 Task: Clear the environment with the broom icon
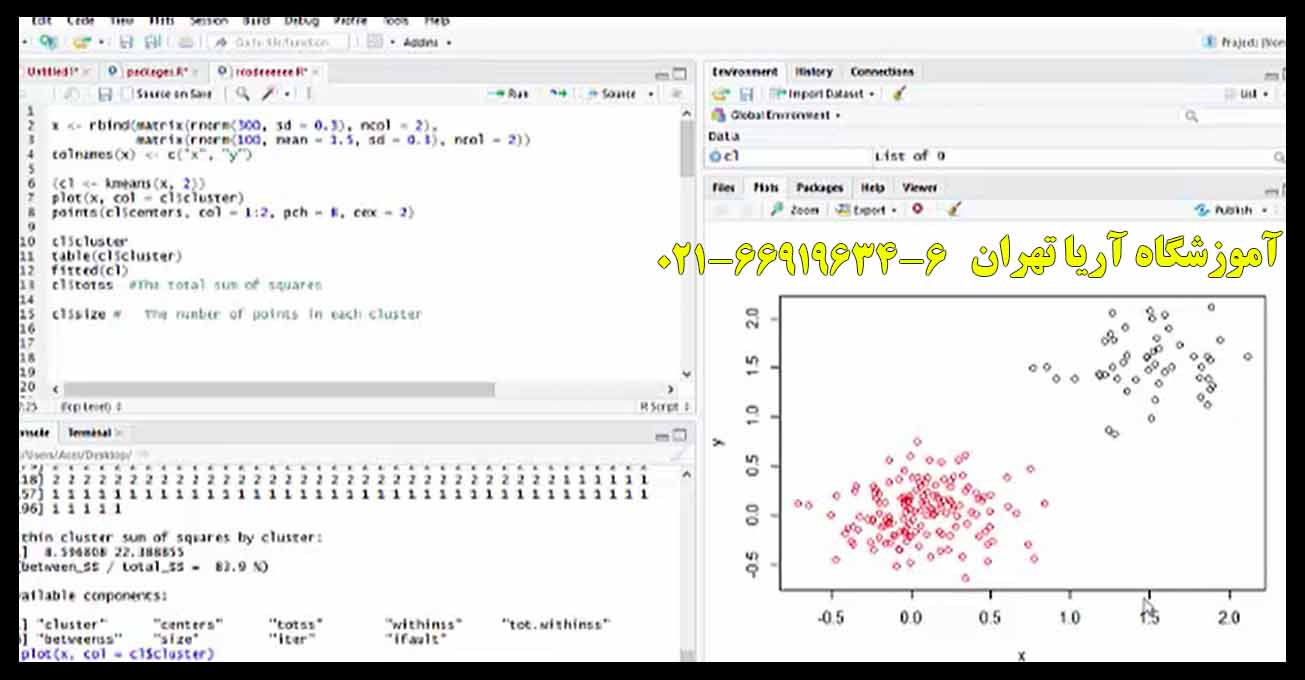pyautogui.click(x=898, y=94)
